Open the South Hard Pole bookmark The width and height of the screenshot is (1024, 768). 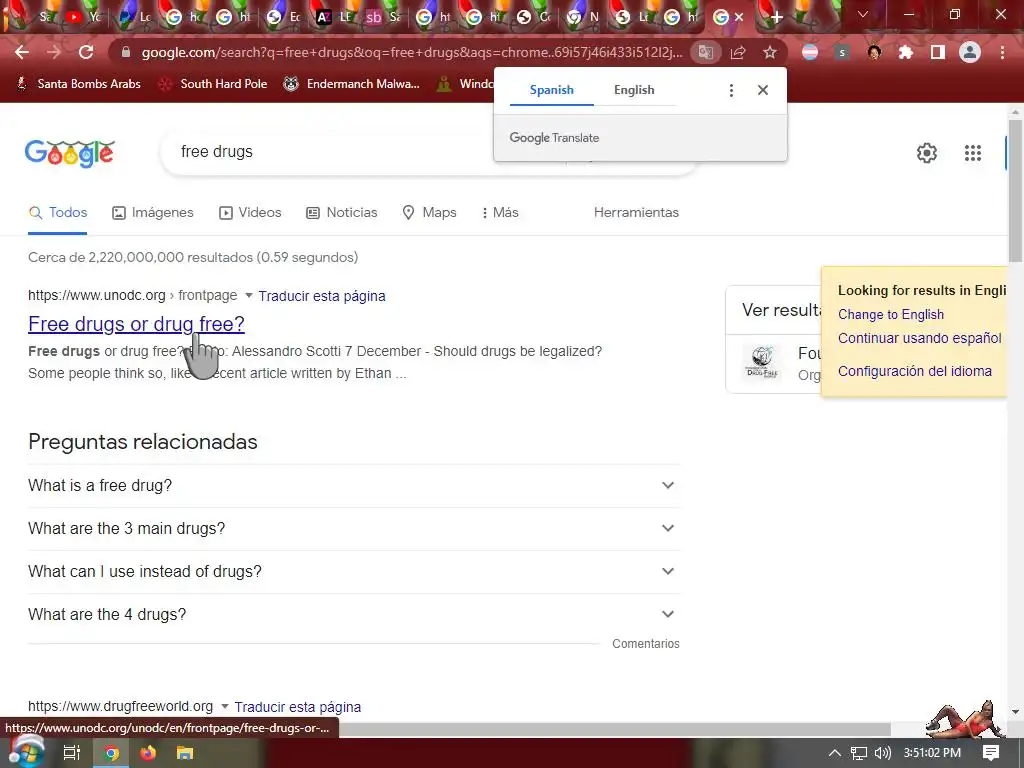(213, 84)
